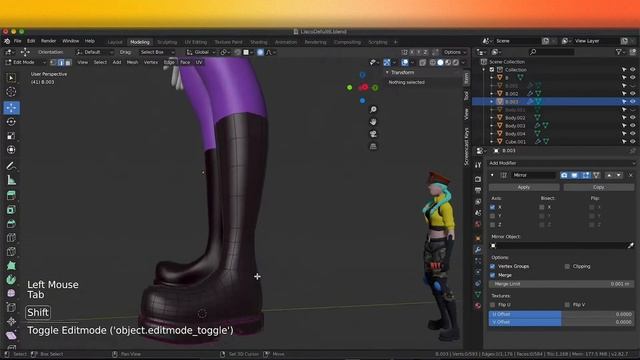Pick Mirror Object with the eyedropper icon
The width and height of the screenshot is (640, 360).
tap(631, 246)
